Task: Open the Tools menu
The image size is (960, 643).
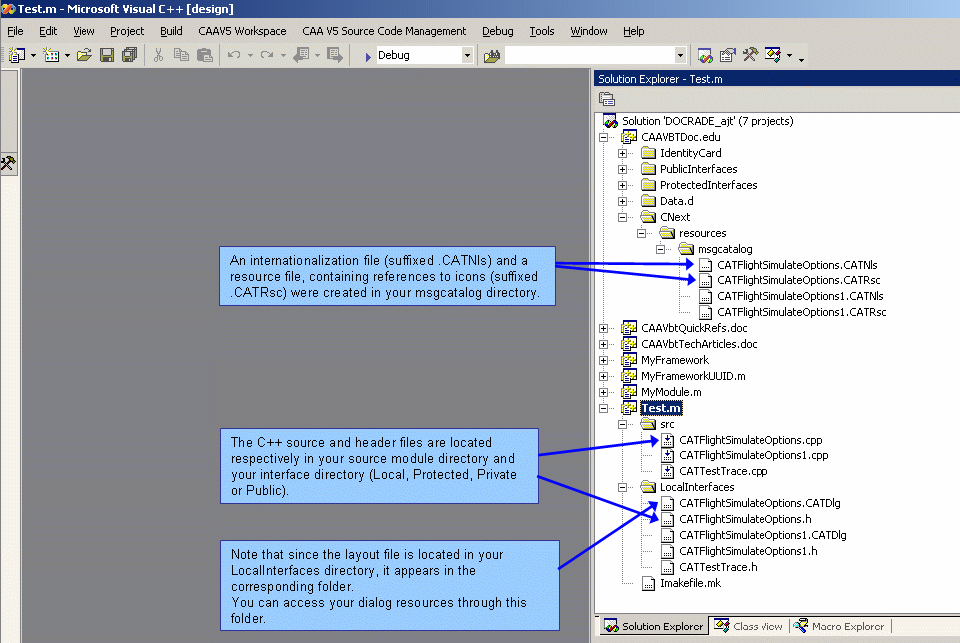Action: 542,31
